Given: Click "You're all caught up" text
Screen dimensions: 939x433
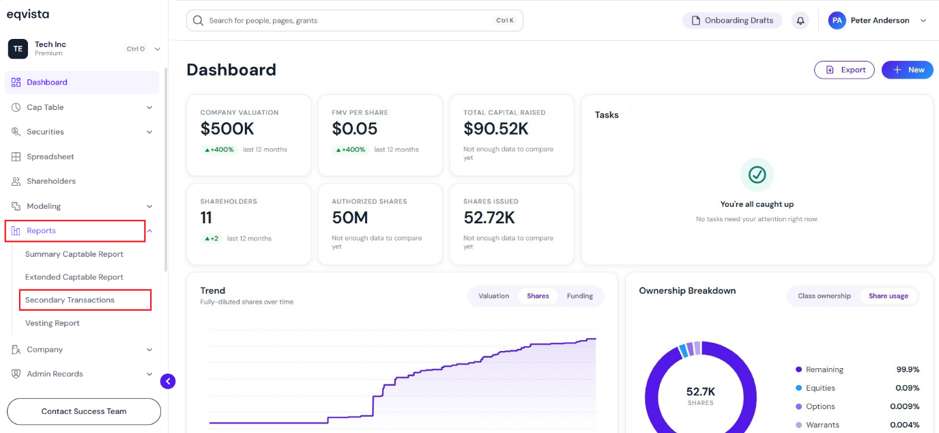Looking at the screenshot, I should (757, 204).
